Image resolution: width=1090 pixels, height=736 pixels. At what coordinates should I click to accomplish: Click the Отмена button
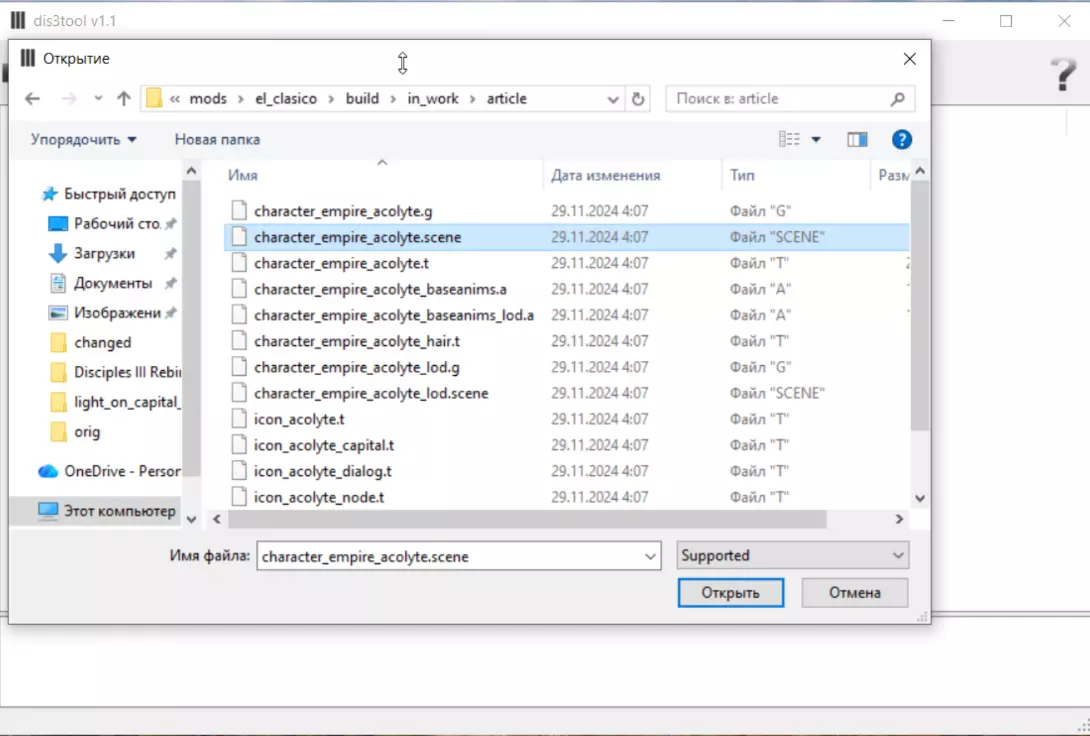(x=855, y=593)
